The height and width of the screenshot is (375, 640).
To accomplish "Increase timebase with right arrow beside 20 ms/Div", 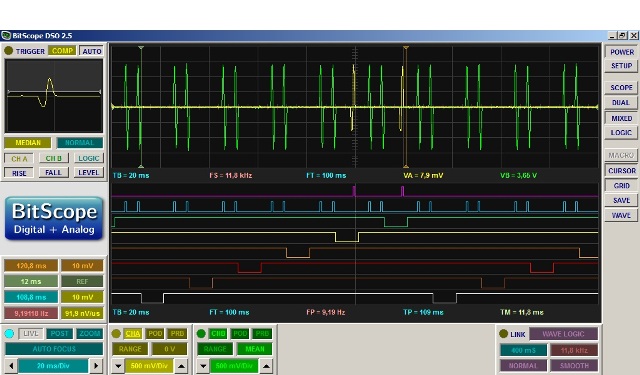I will (96, 365).
